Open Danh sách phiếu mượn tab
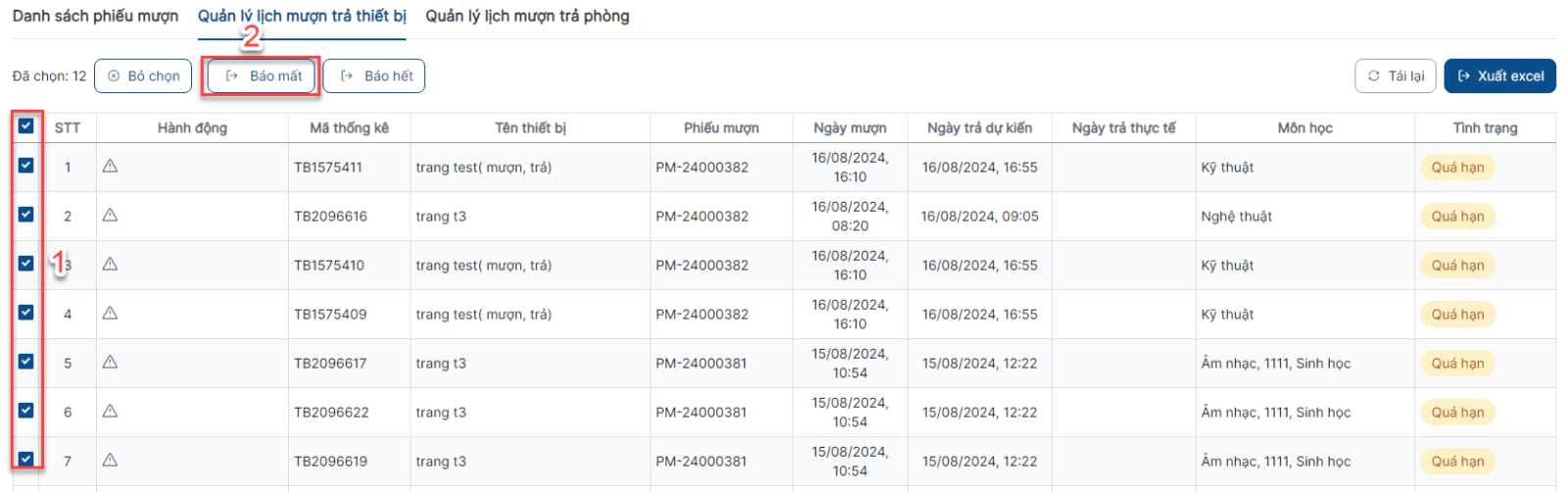1568x492 pixels. pos(95,17)
